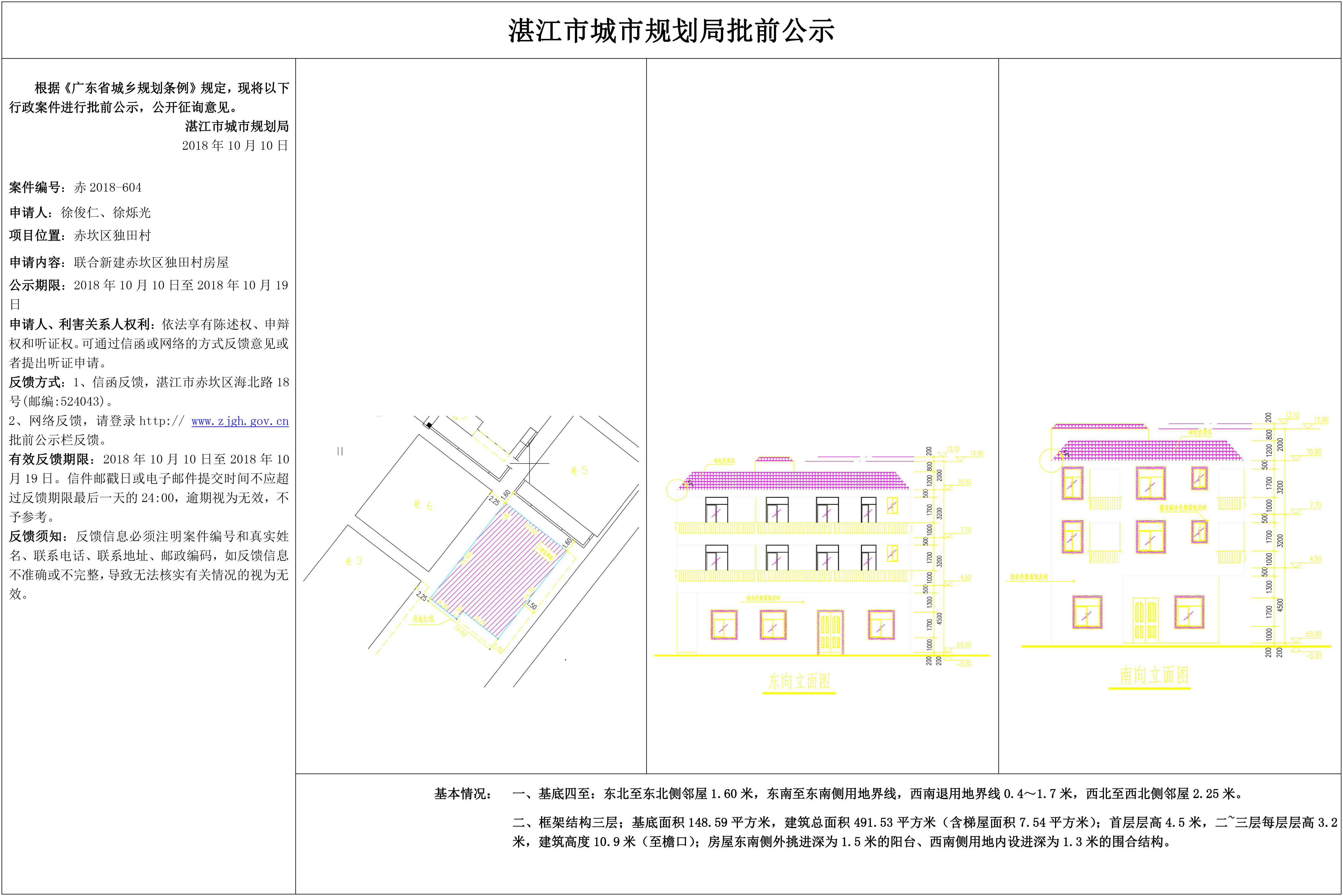Click the case number 赤2018-604
Screen dimensions: 1343x896
pyautogui.click(x=107, y=187)
